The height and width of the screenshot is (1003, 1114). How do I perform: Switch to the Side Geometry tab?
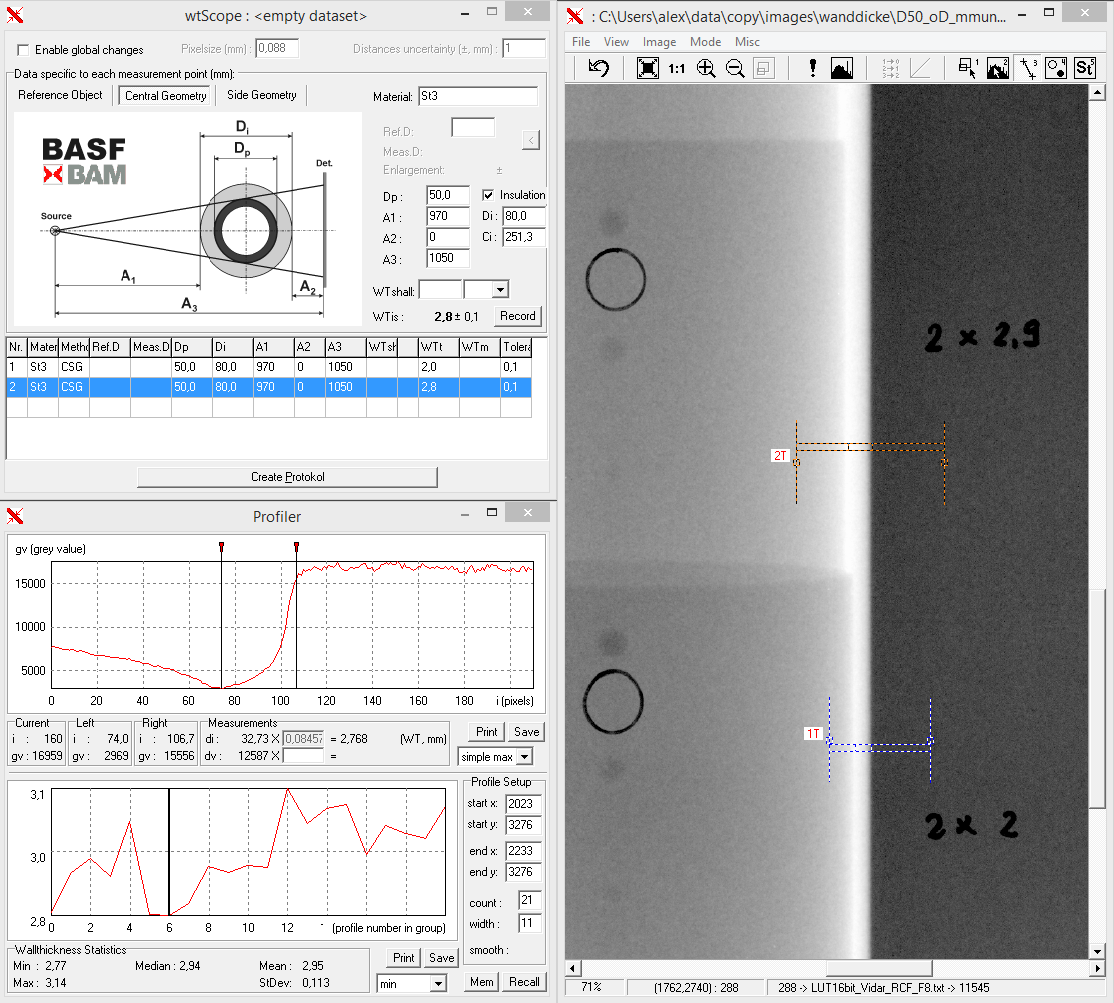click(261, 95)
